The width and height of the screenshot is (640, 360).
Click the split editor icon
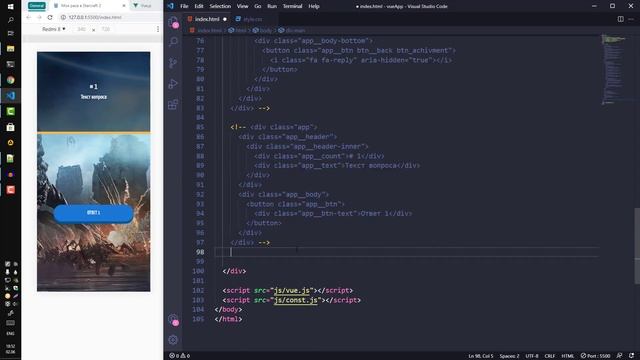pos(620,19)
